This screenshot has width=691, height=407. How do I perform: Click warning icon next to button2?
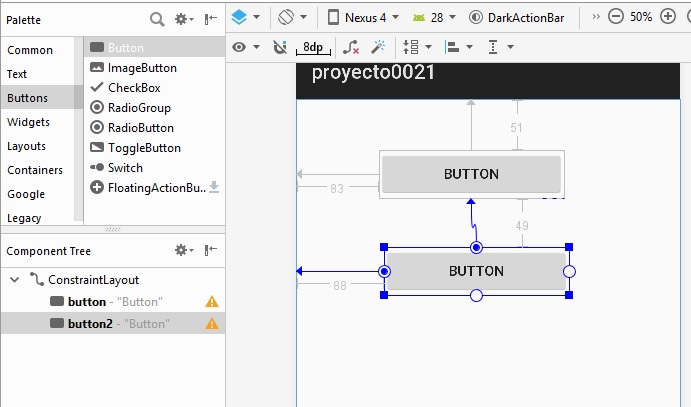(x=212, y=324)
